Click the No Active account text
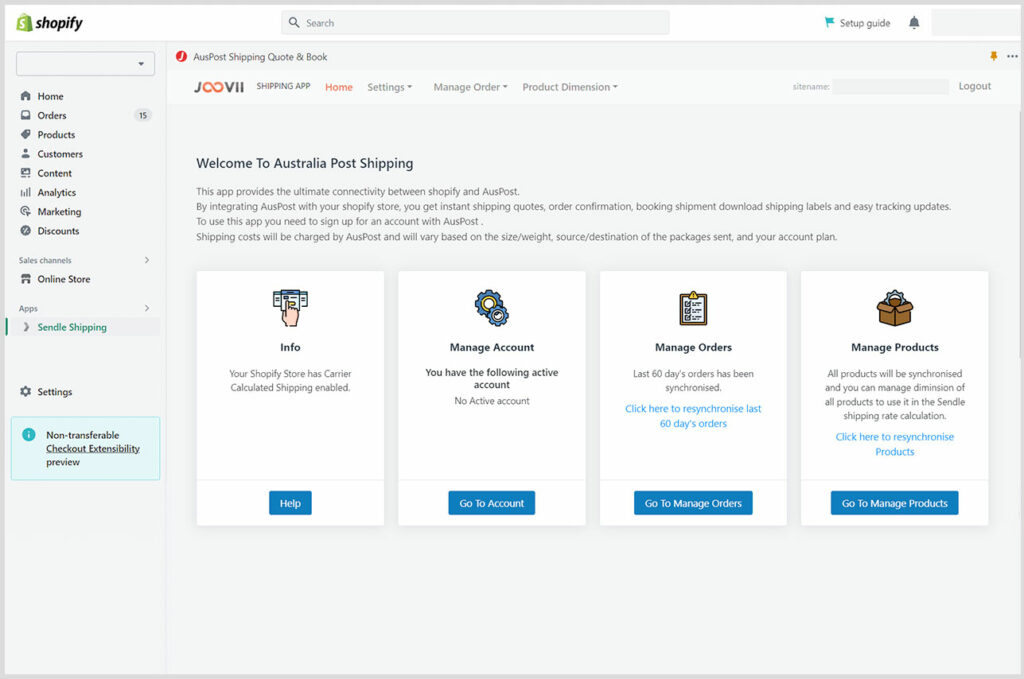Viewport: 1024px width, 679px height. tap(492, 401)
